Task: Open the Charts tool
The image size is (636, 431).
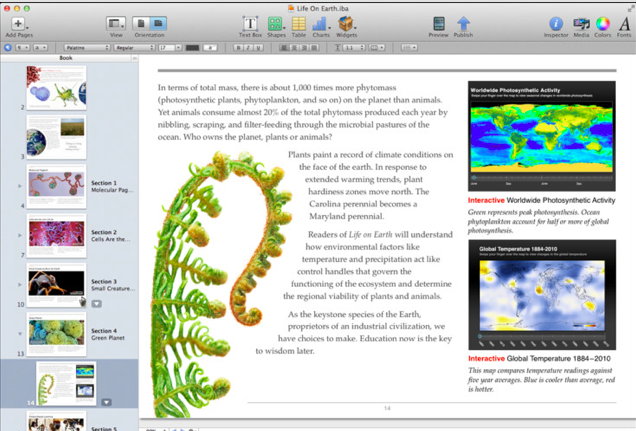Action: [x=321, y=23]
